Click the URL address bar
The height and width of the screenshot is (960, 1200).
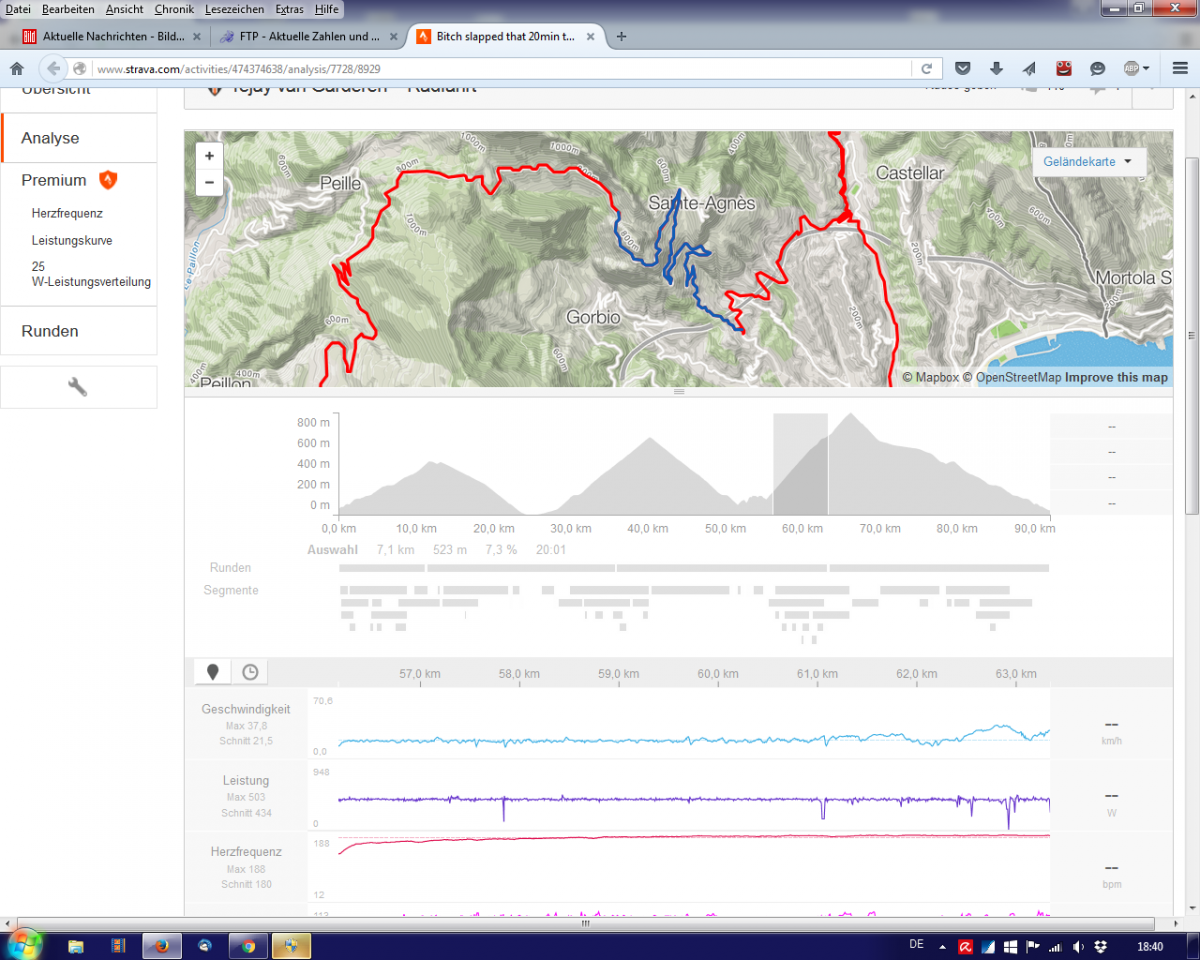[x=500, y=69]
